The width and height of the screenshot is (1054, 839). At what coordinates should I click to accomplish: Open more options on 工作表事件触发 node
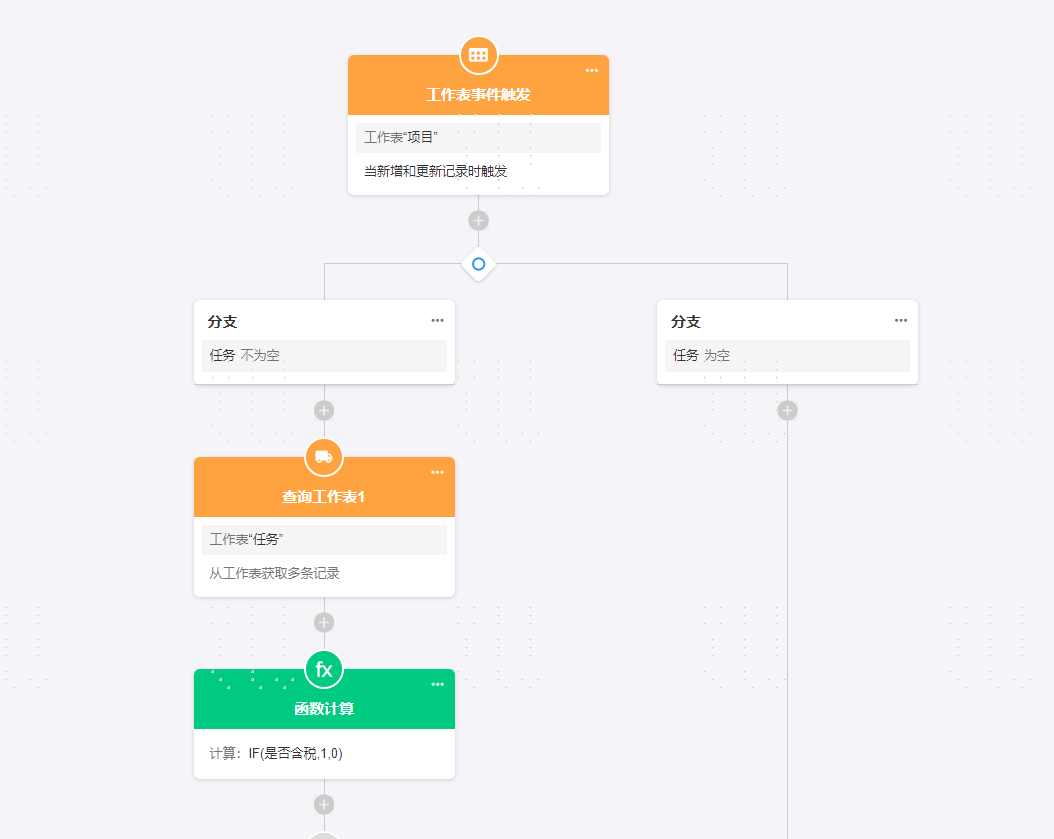coord(592,70)
